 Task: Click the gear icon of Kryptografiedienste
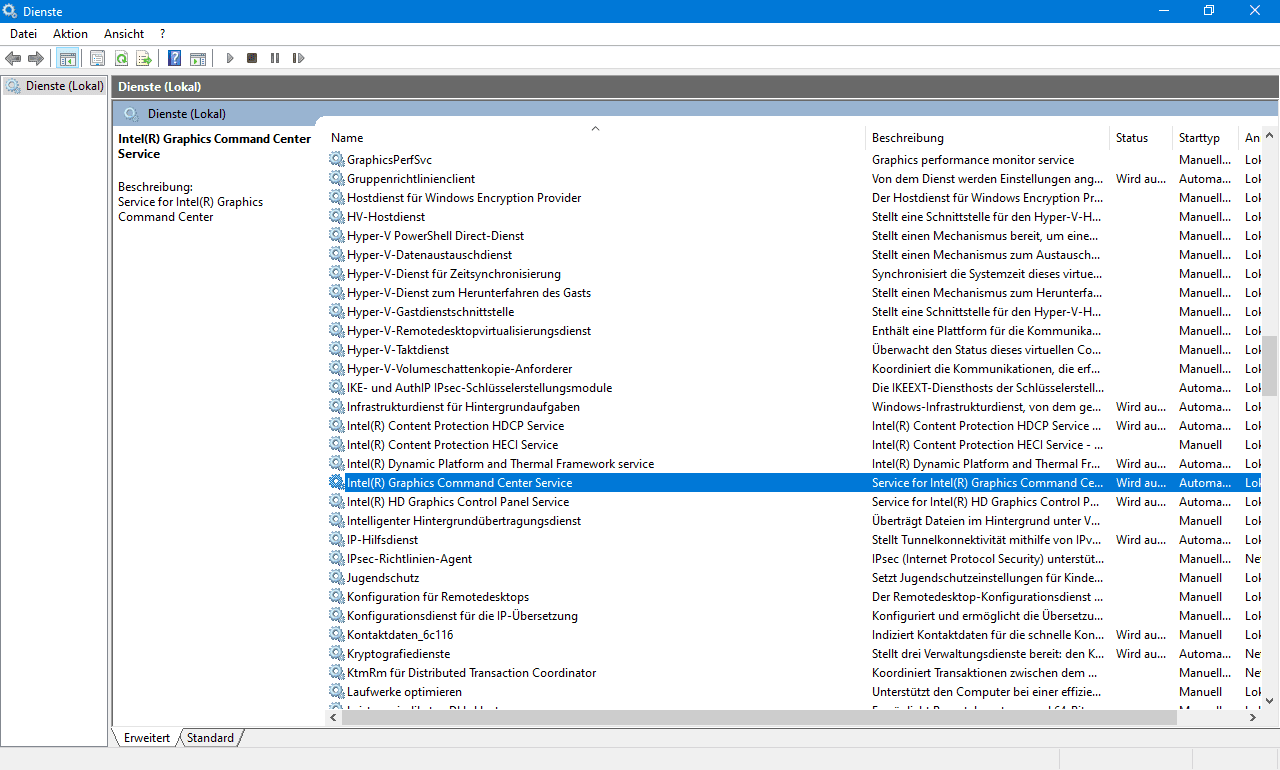pyautogui.click(x=337, y=654)
